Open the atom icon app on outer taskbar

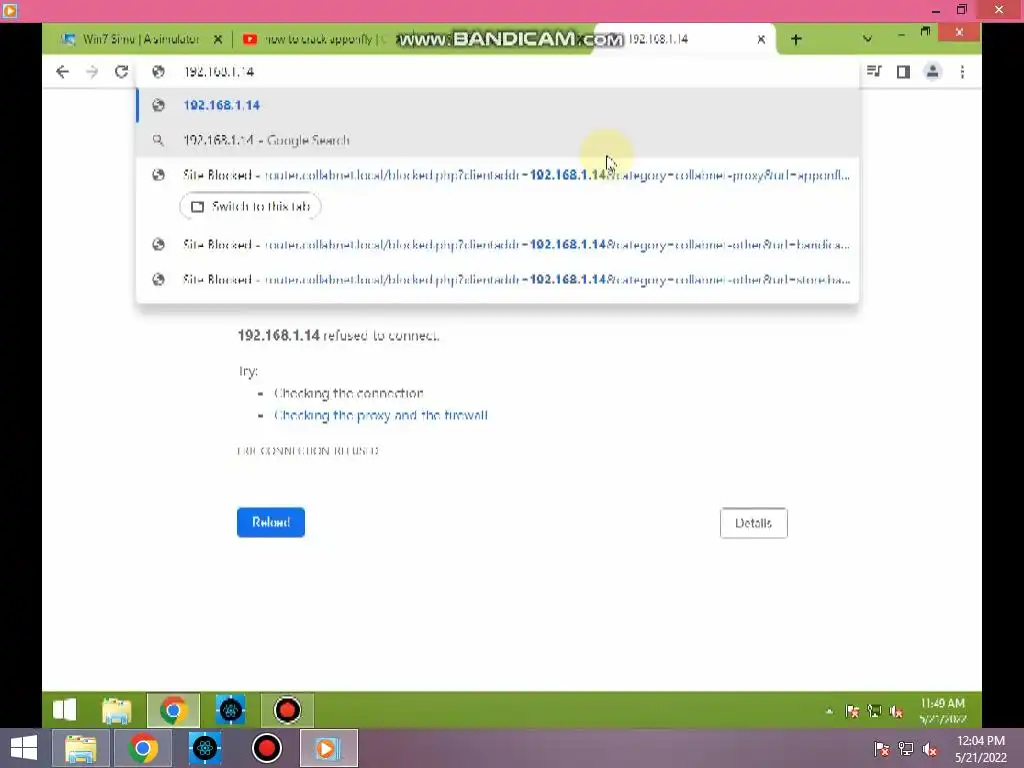pyautogui.click(x=205, y=748)
